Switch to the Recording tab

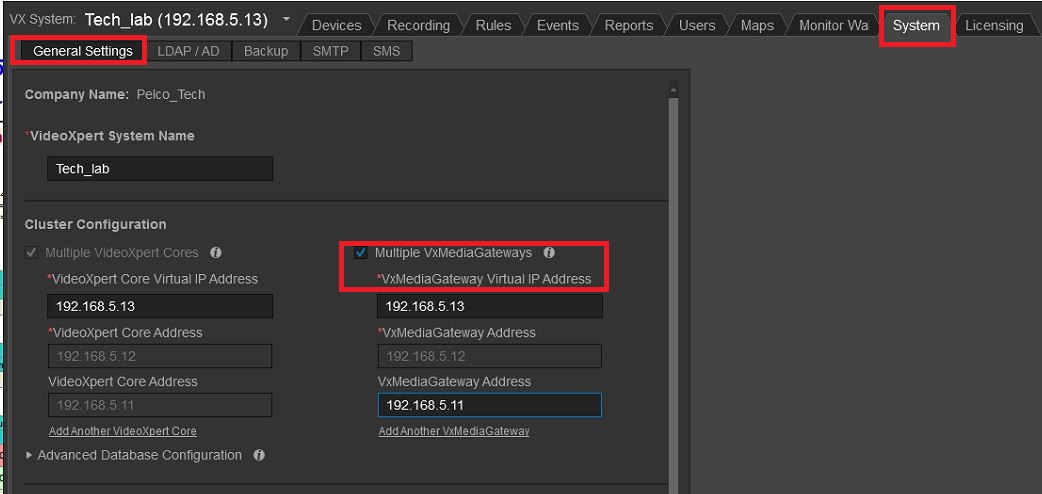tap(418, 25)
